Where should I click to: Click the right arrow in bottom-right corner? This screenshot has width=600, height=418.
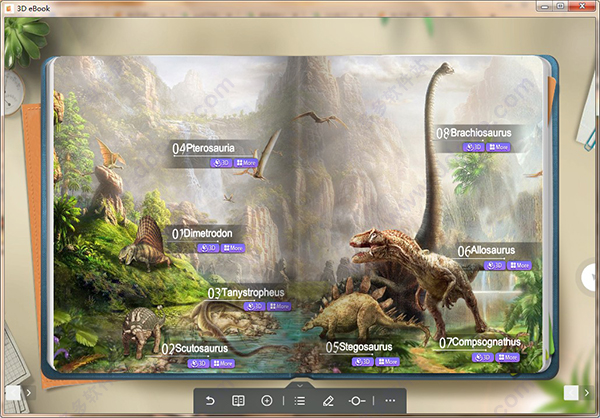click(587, 393)
